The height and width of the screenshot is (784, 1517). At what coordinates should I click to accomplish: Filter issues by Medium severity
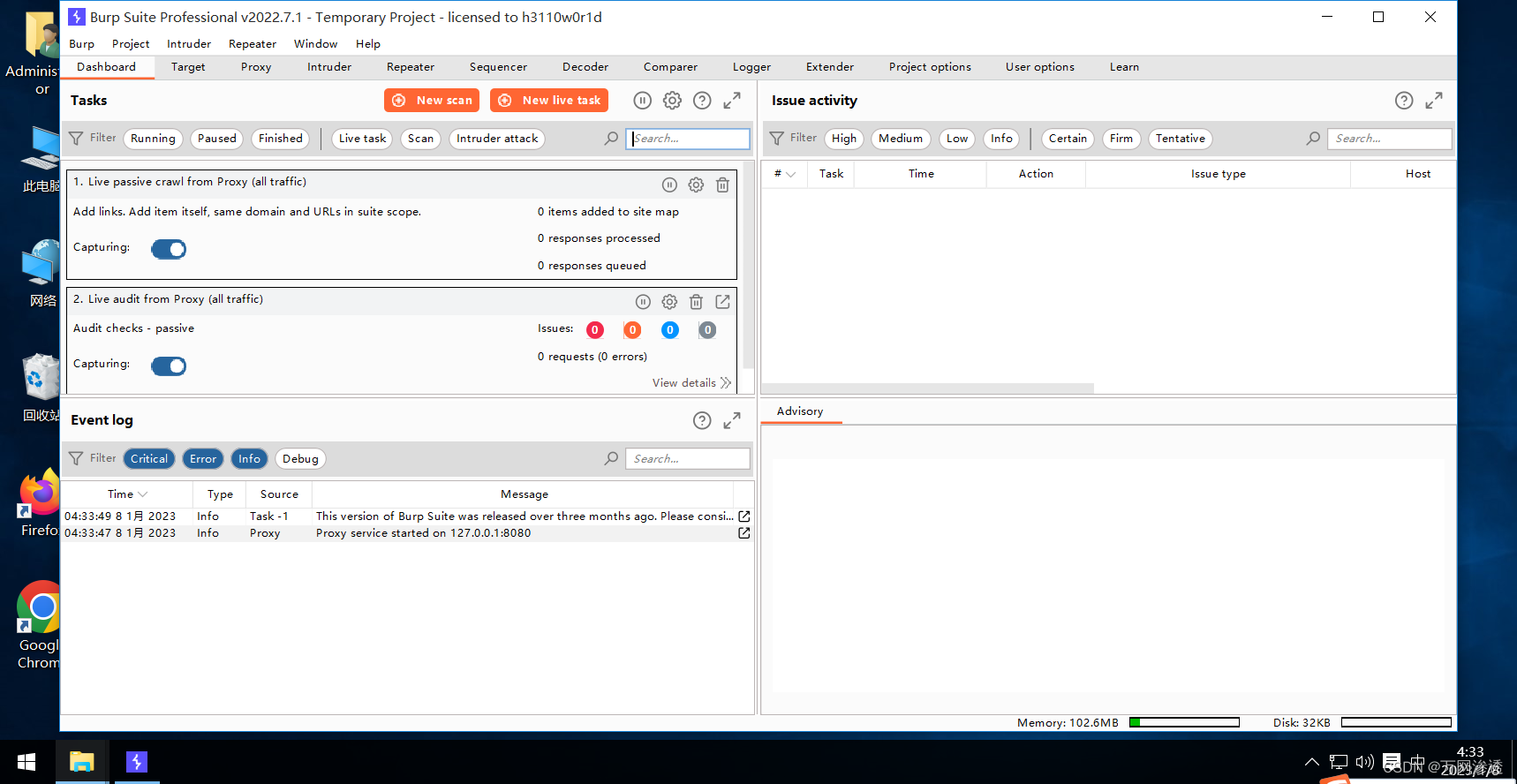901,139
